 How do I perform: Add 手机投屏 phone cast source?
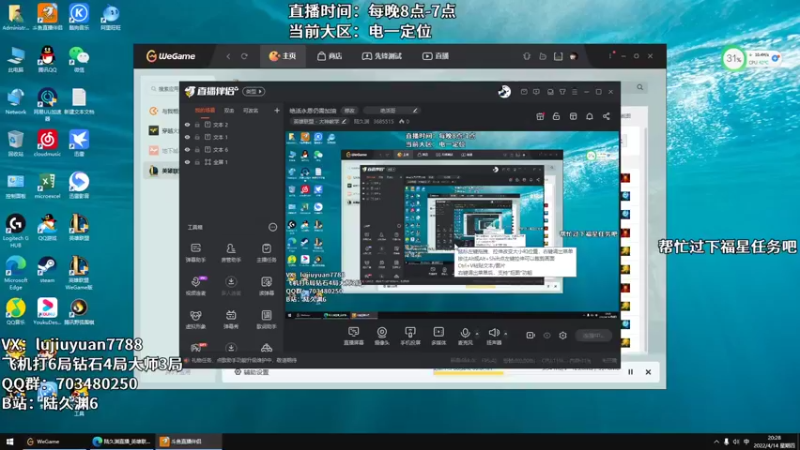(410, 336)
